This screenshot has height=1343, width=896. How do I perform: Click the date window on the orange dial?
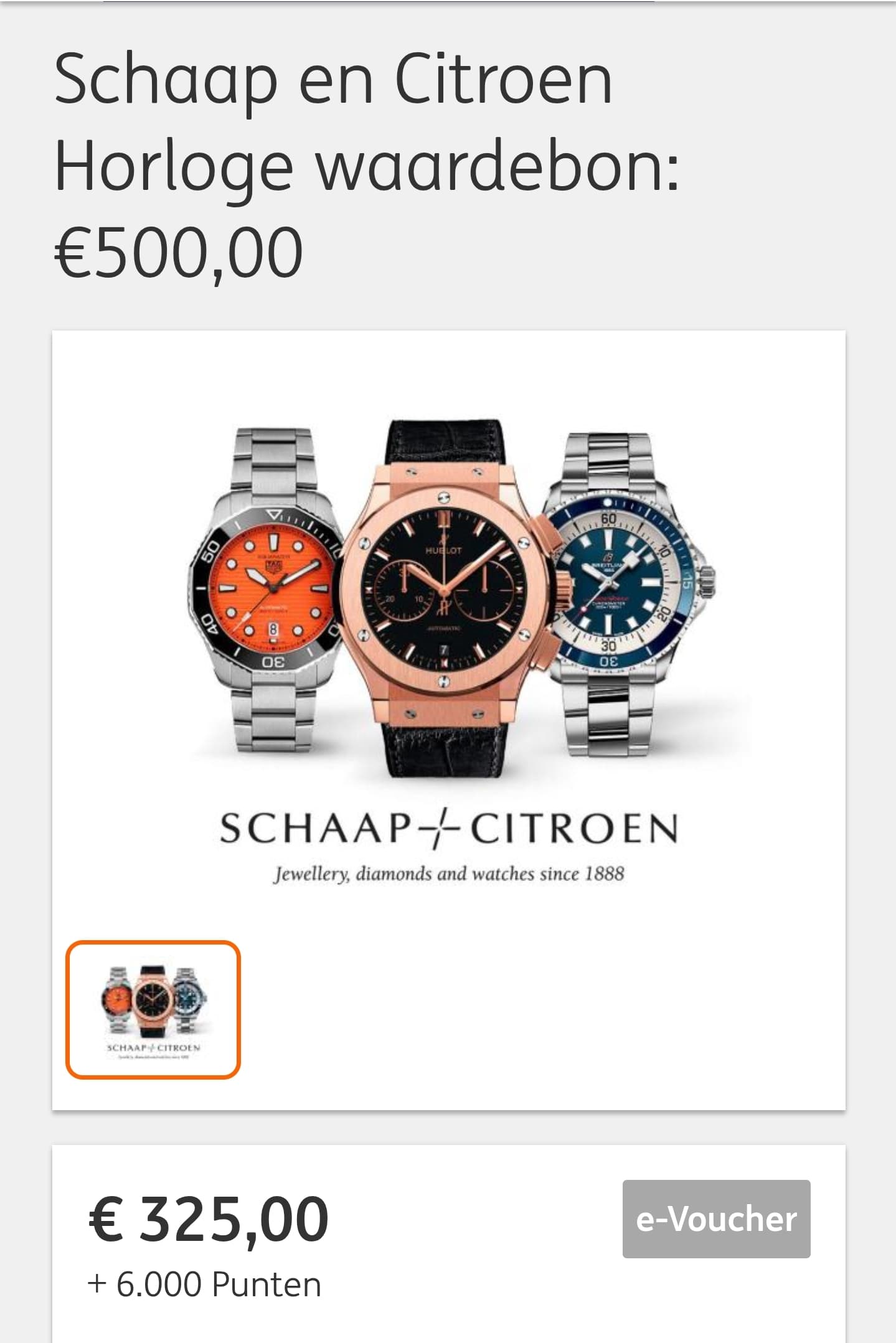[x=273, y=629]
